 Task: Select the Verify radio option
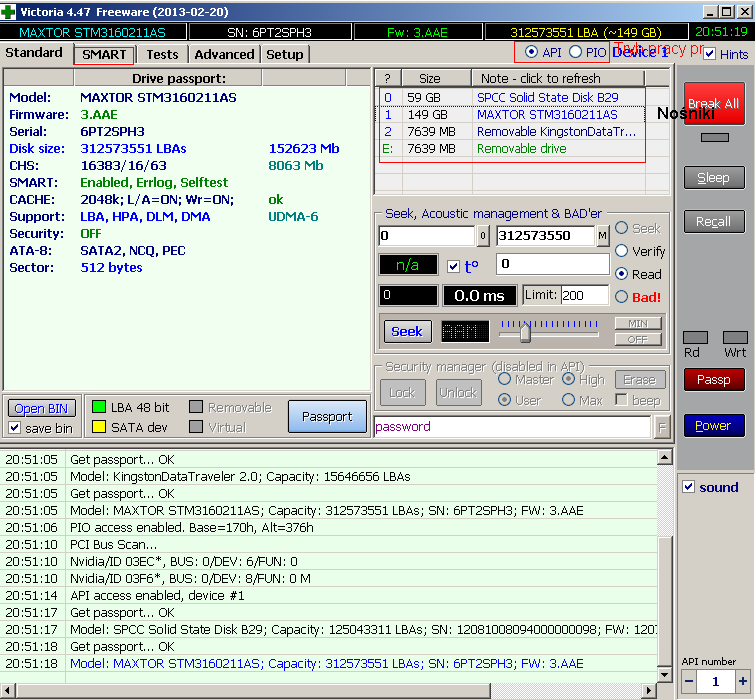click(622, 251)
